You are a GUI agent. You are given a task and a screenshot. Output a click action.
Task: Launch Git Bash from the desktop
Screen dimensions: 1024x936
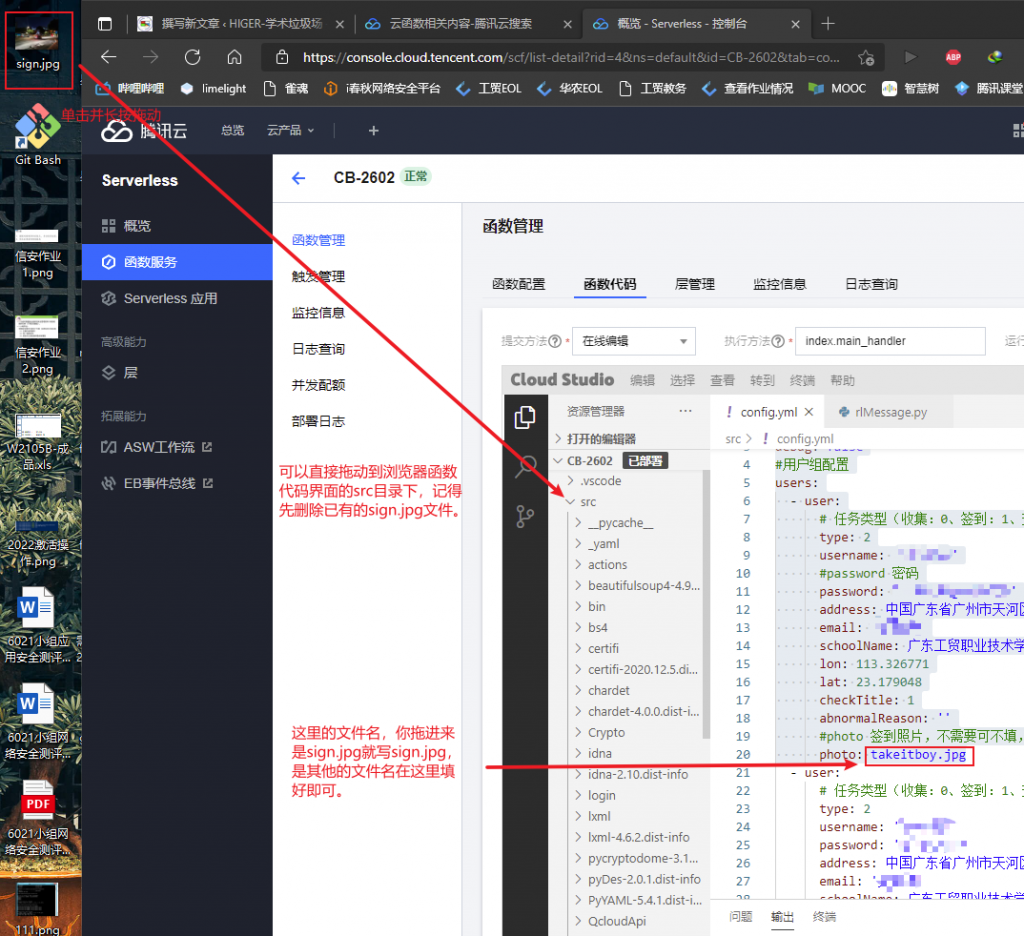[38, 135]
